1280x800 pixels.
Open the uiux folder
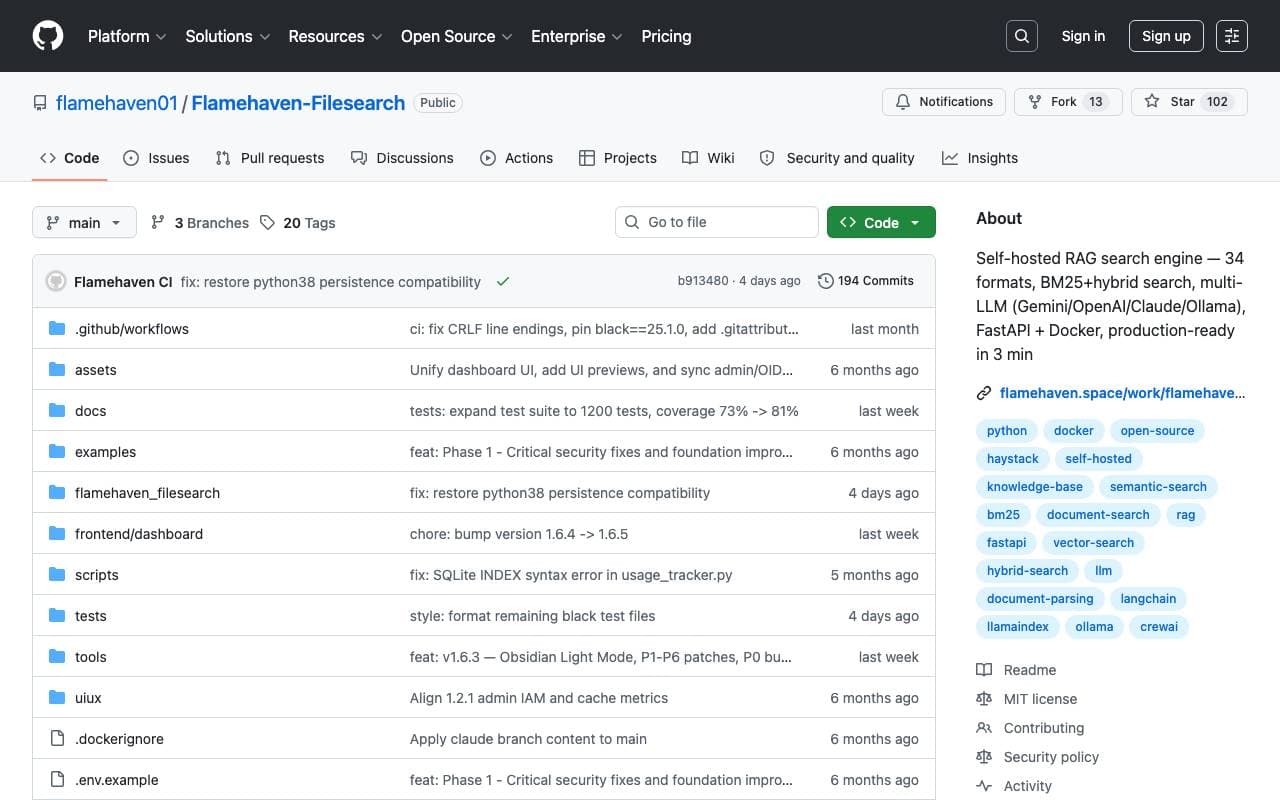tap(88, 698)
